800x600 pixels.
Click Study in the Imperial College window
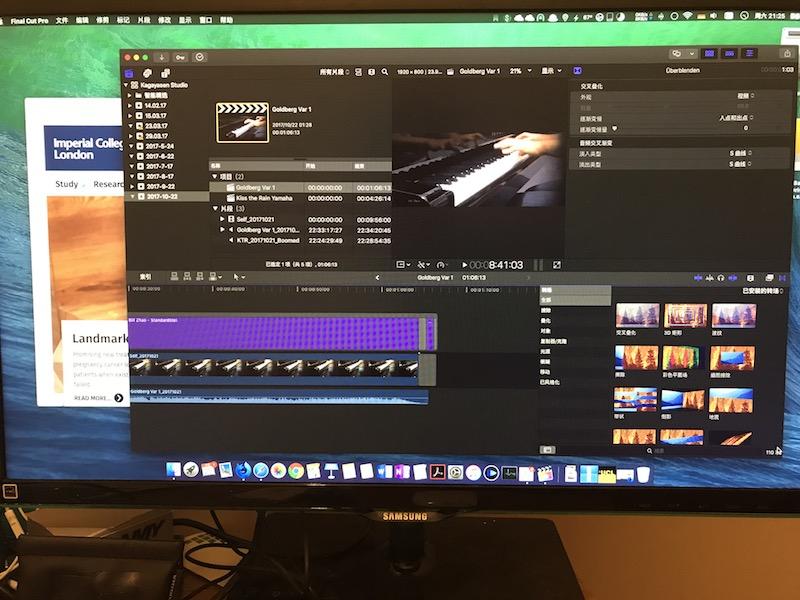(x=67, y=184)
